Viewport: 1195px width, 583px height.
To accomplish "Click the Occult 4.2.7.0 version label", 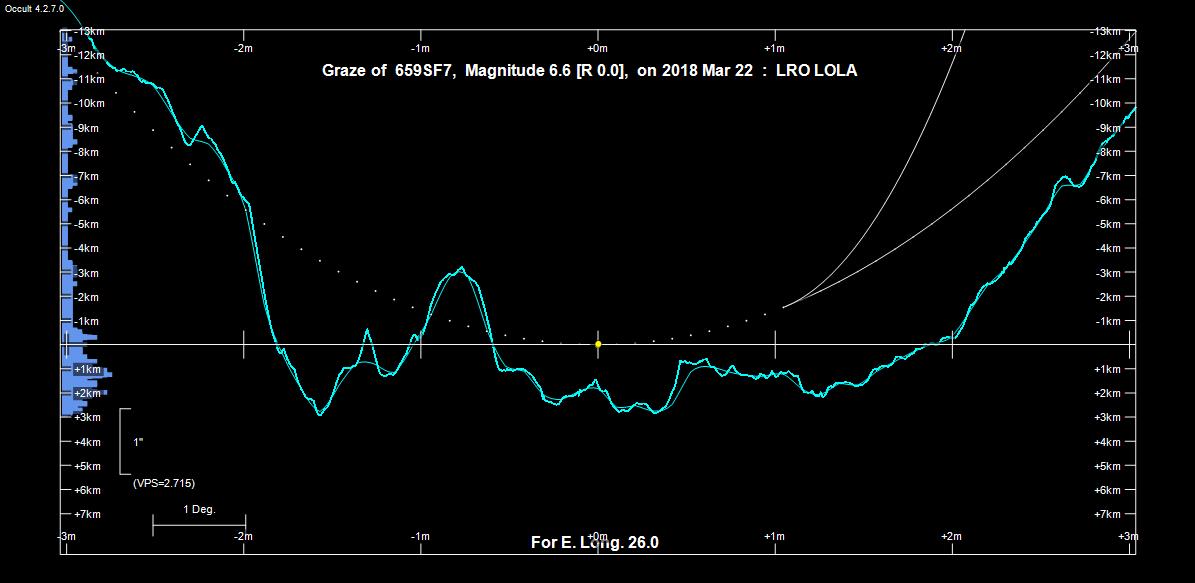I will 35,9.
